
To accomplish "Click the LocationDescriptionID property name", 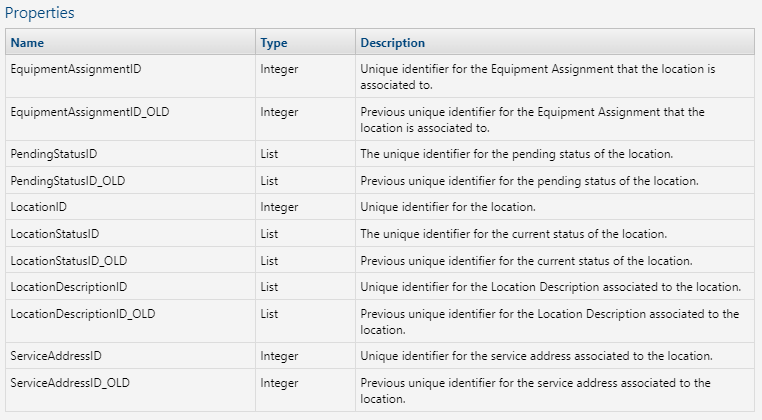I will point(69,287).
